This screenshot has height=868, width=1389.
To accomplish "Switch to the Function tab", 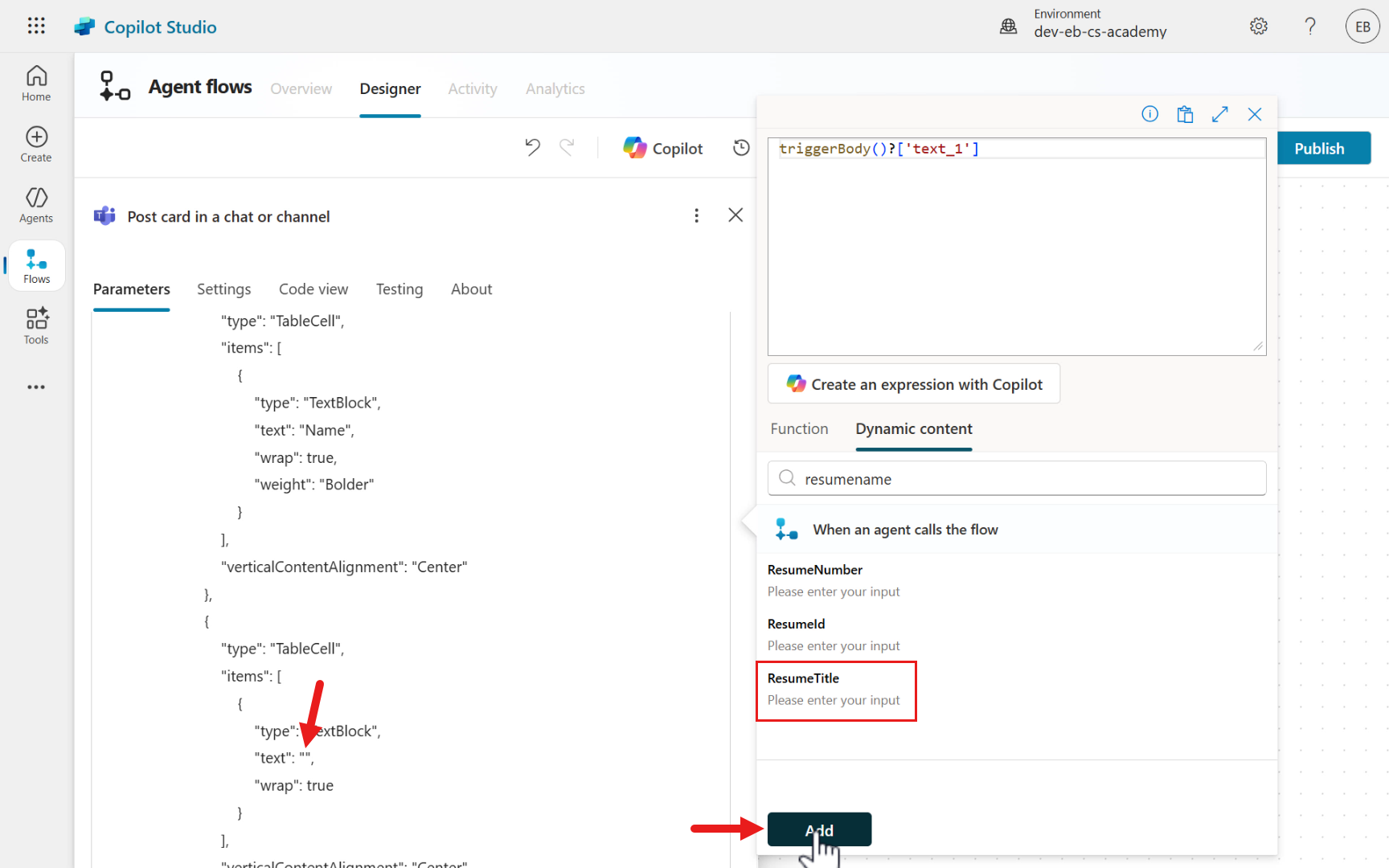I will pos(798,429).
